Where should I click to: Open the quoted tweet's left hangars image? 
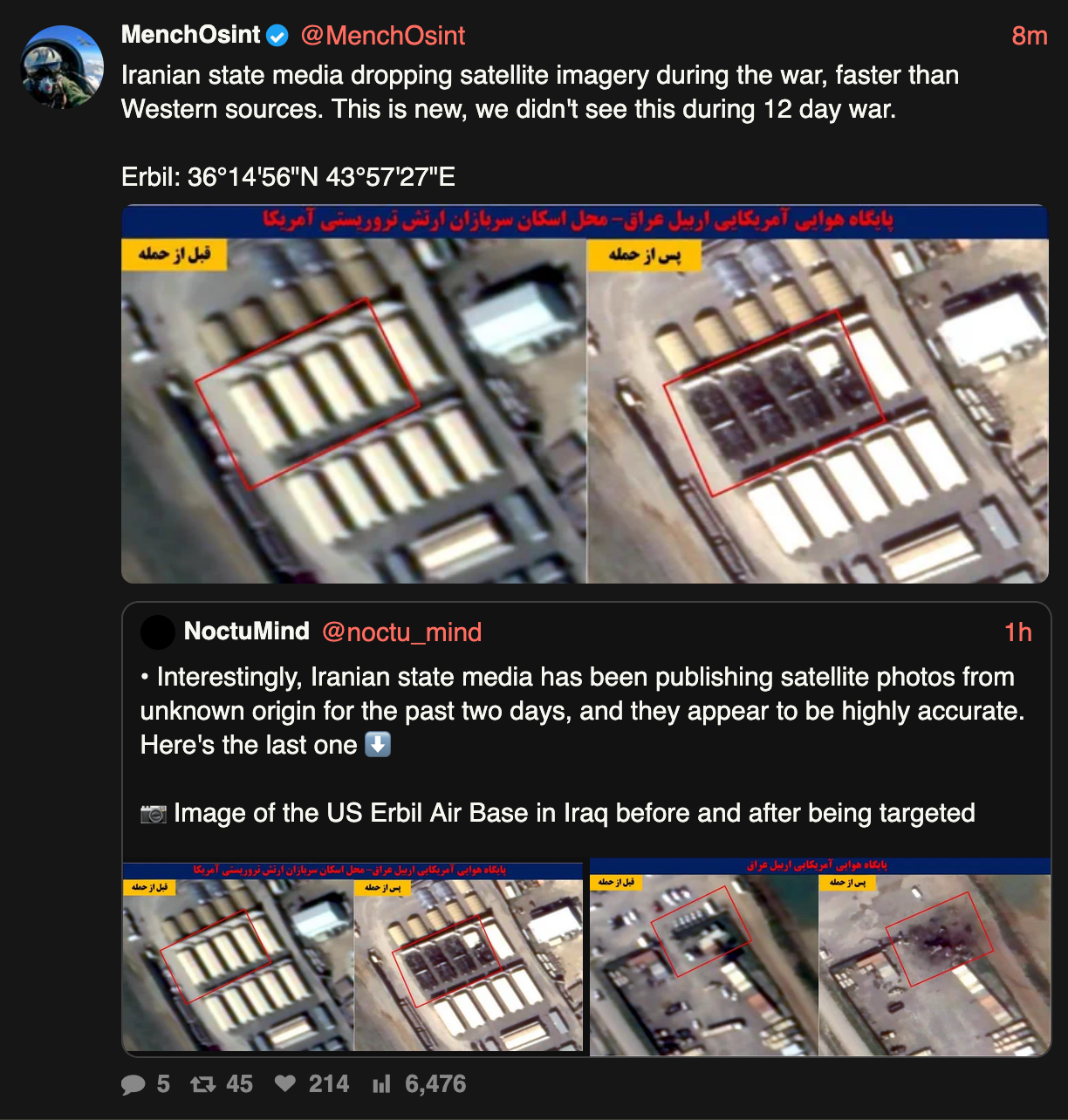click(353, 957)
